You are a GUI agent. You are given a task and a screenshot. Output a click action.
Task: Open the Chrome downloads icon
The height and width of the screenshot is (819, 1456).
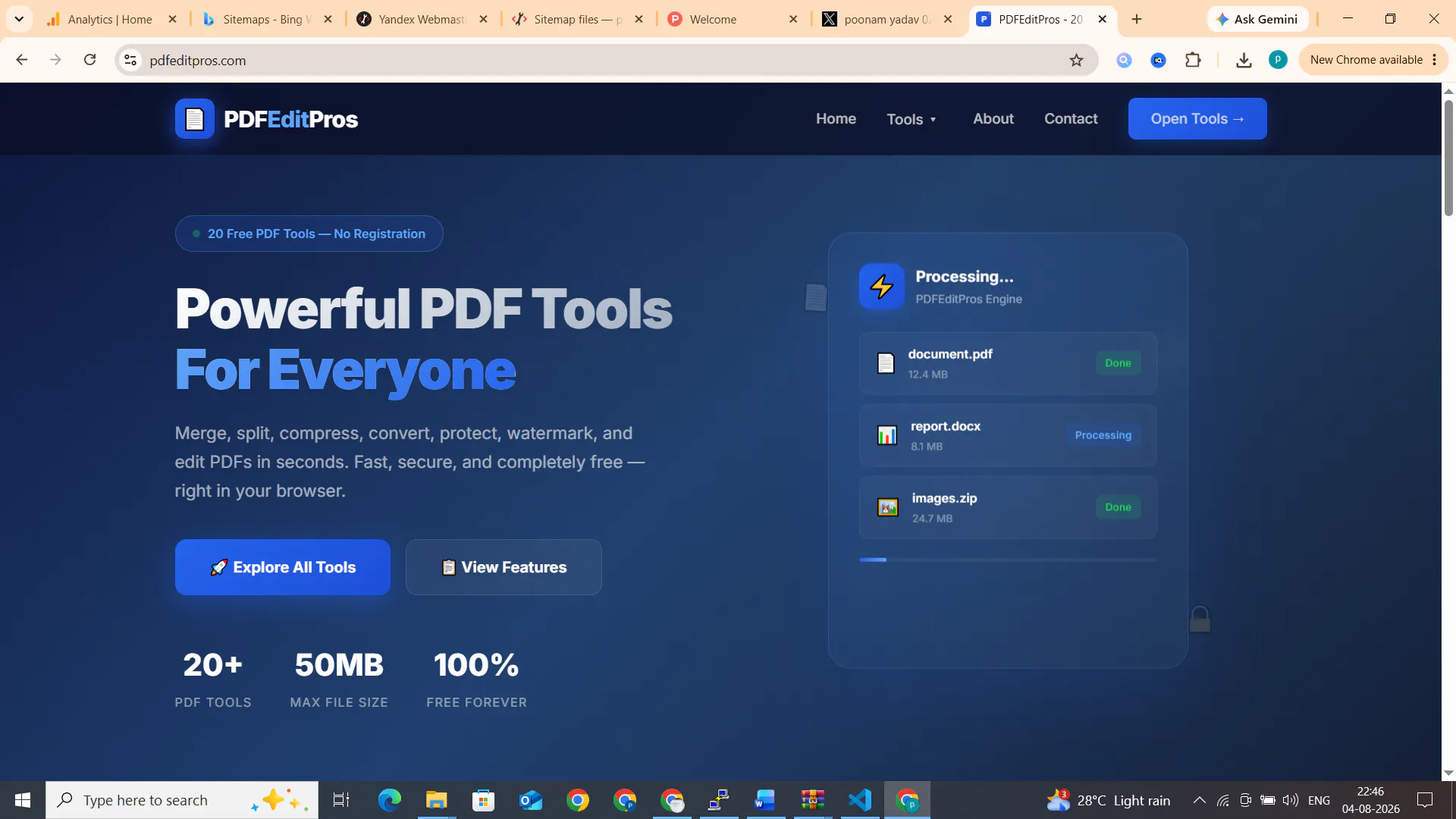tap(1244, 60)
